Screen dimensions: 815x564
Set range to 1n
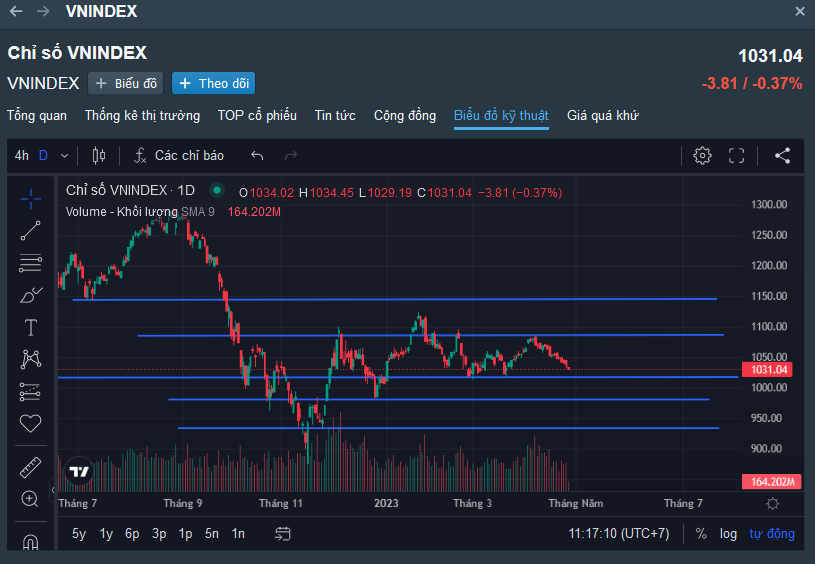click(x=238, y=534)
